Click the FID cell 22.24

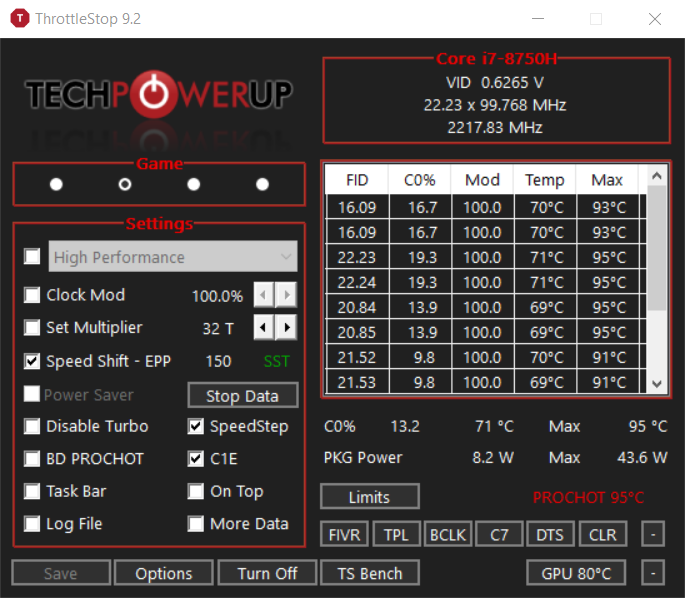357,283
